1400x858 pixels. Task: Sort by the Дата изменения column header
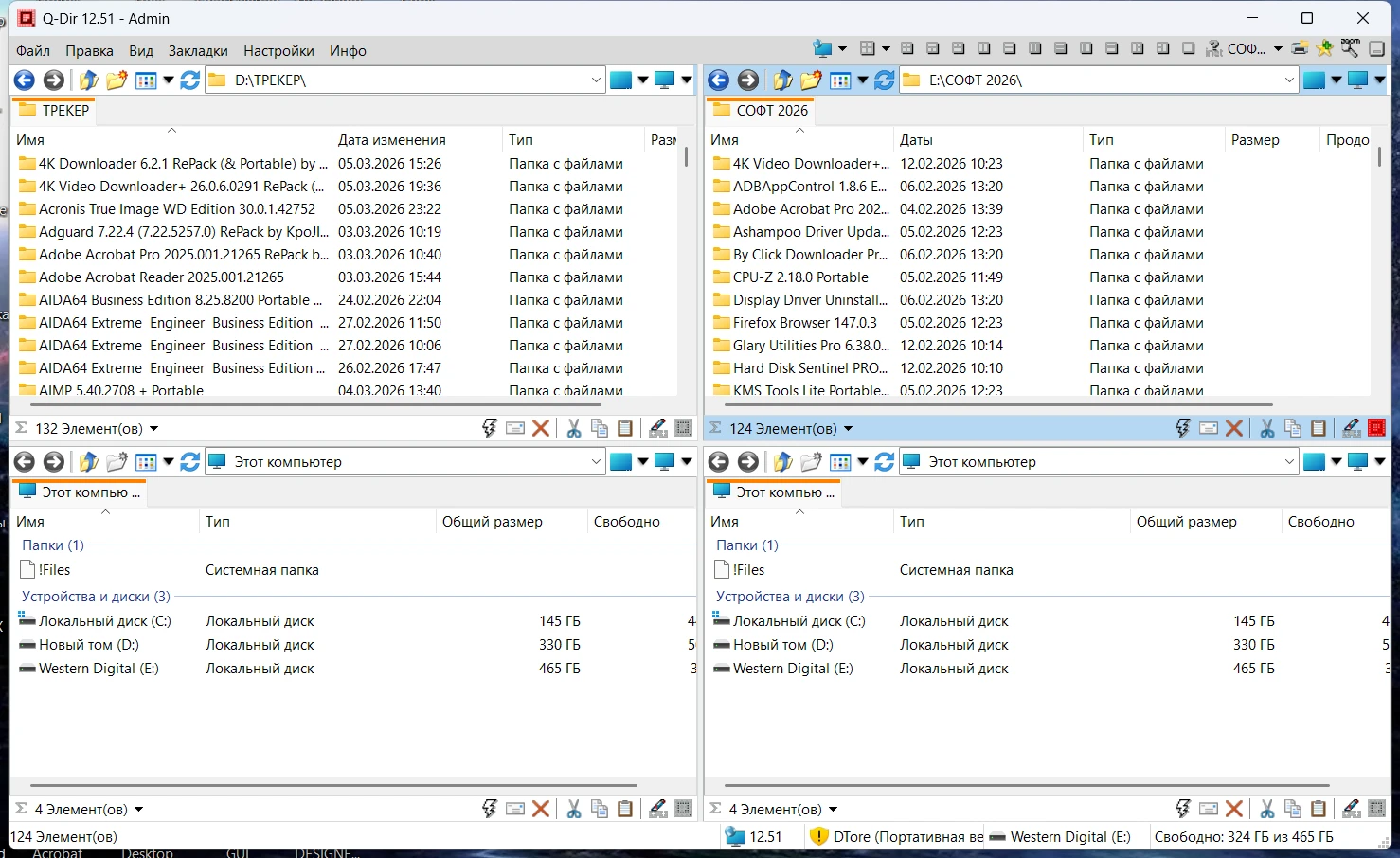point(391,140)
